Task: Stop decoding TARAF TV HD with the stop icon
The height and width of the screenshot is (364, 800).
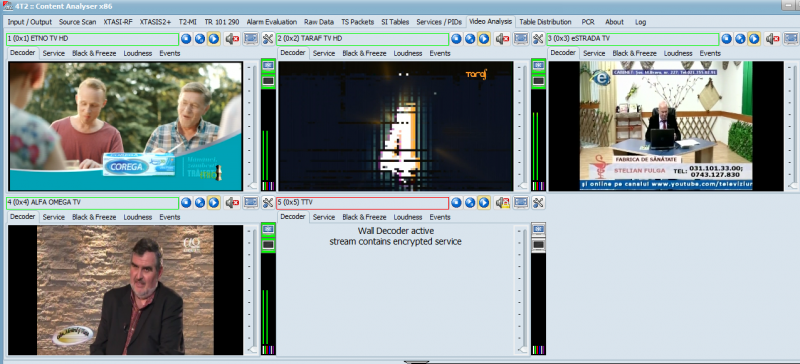Action: 457,39
